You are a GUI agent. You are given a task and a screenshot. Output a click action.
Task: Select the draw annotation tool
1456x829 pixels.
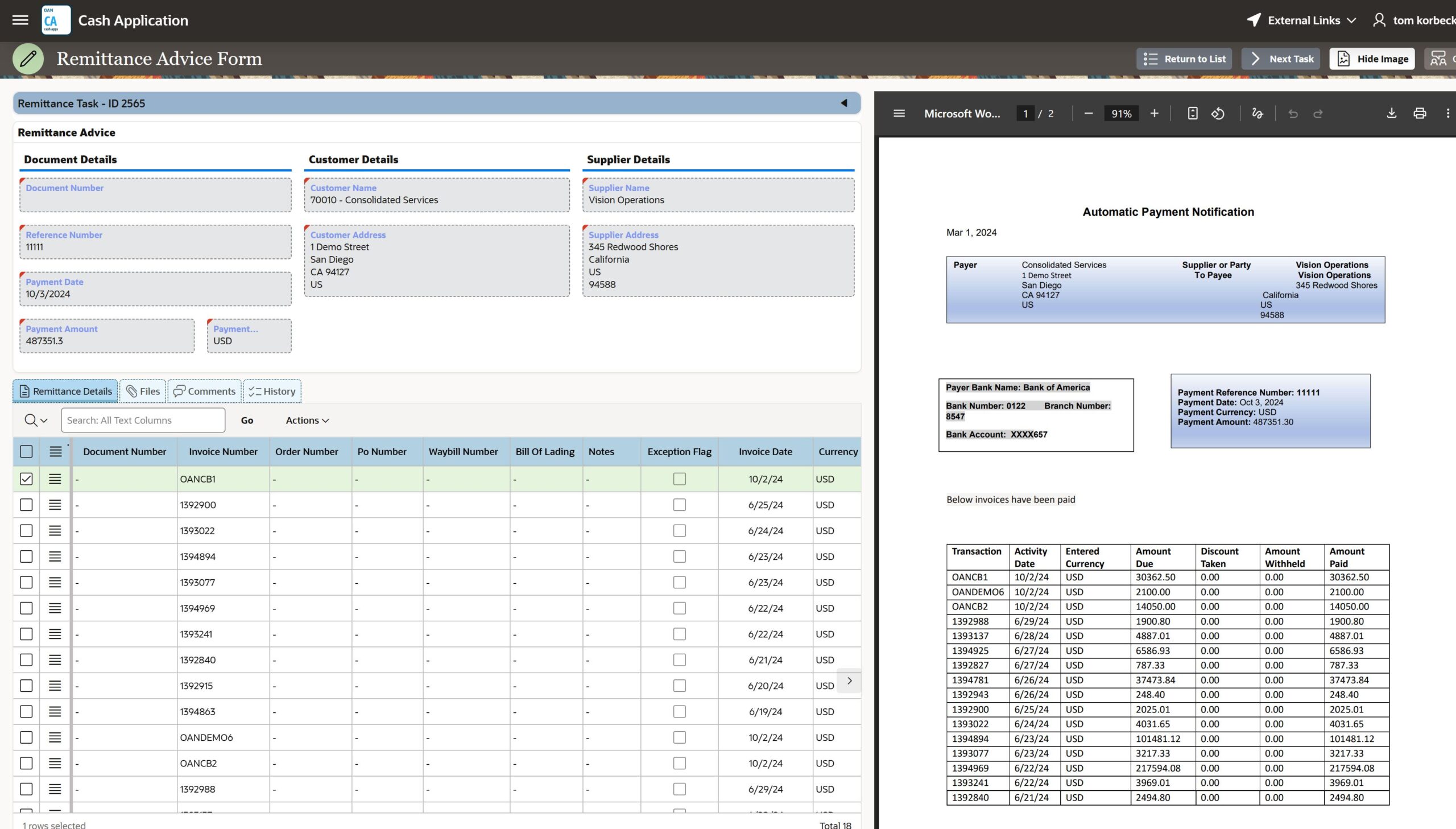(x=1258, y=113)
